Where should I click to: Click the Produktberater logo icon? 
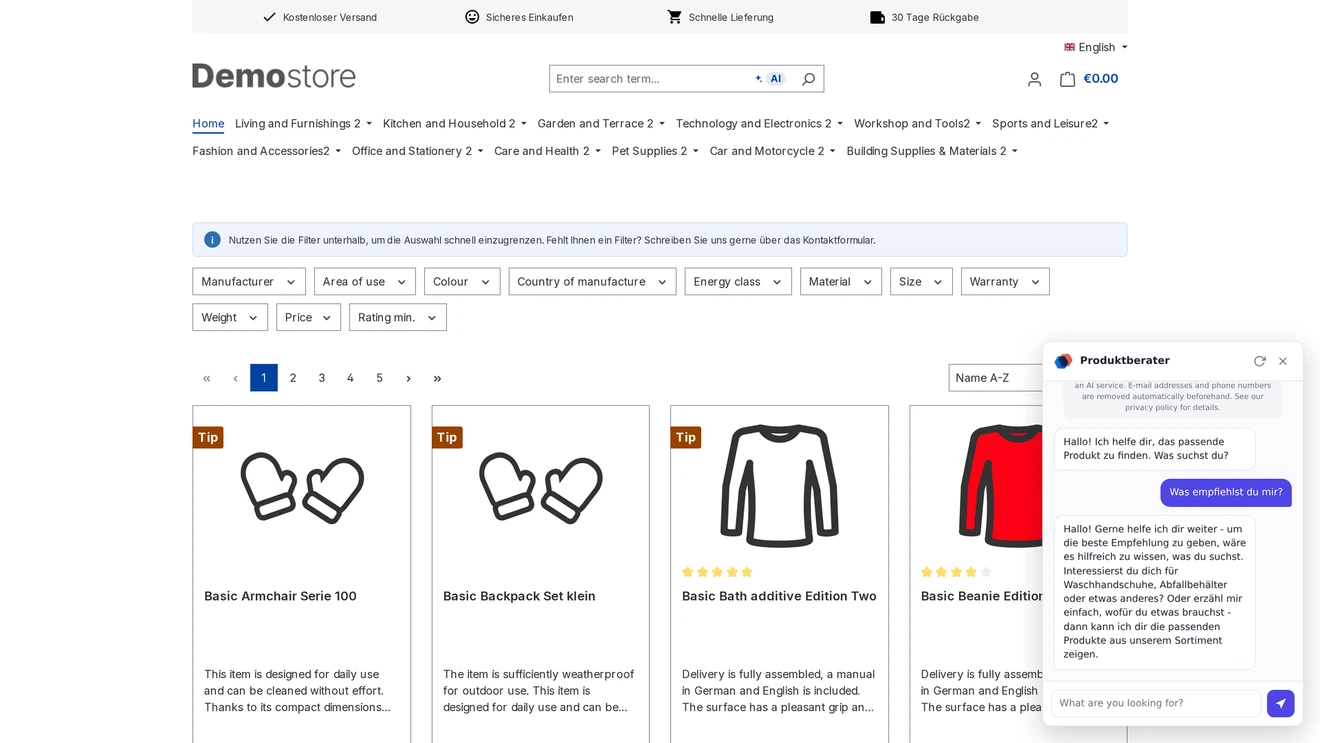1063,361
